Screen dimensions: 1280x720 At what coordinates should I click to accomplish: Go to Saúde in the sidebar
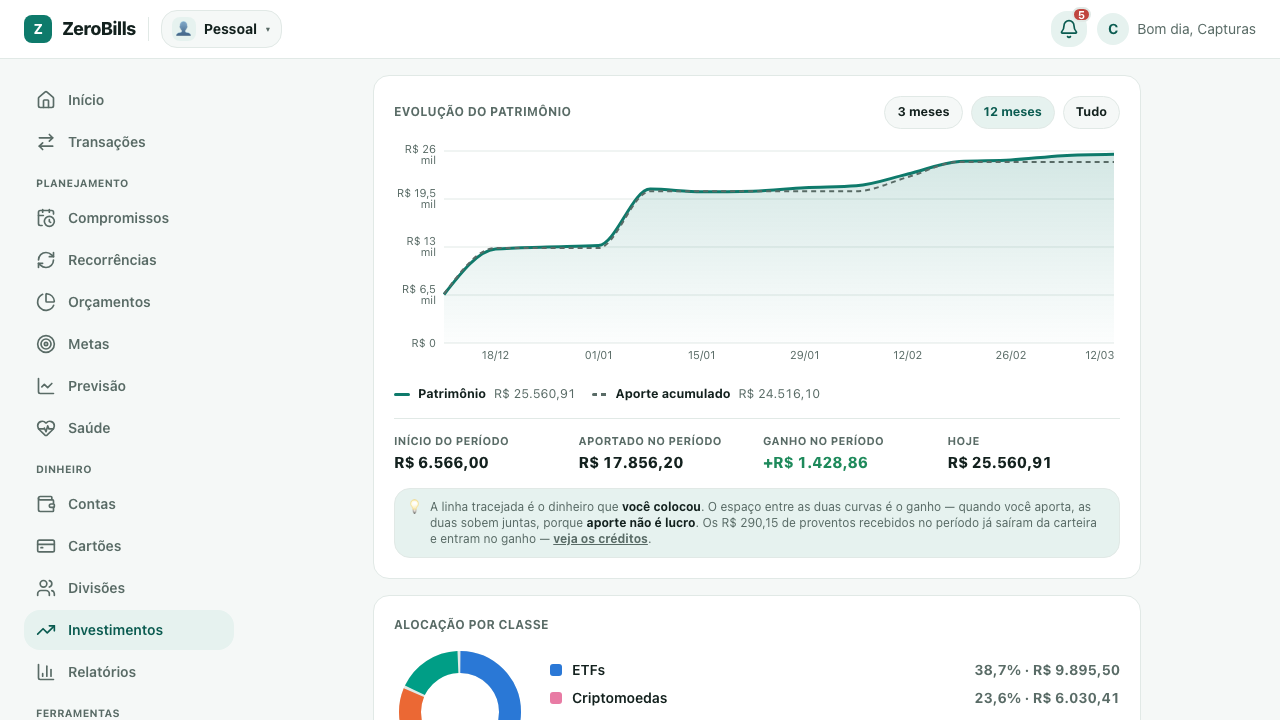click(129, 428)
